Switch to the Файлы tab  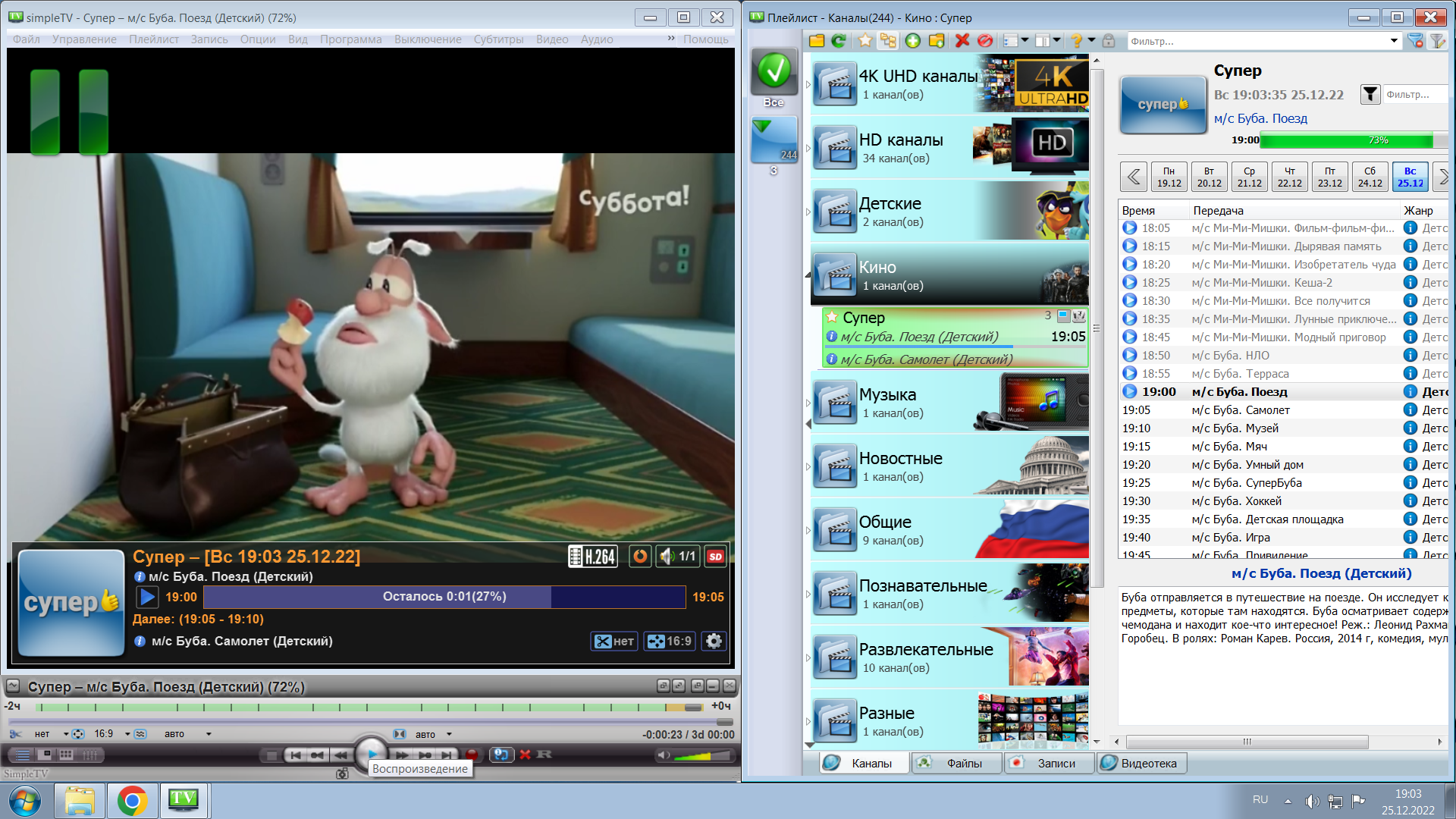(957, 763)
